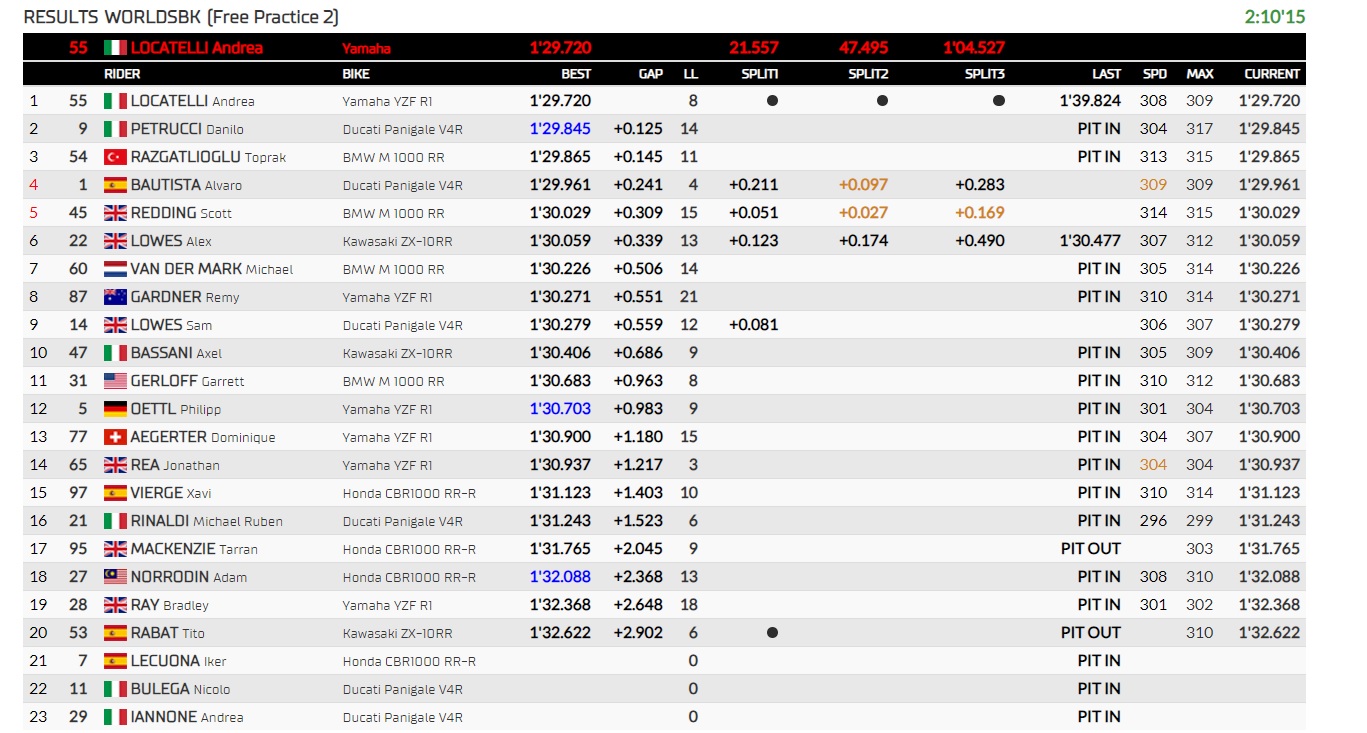The height and width of the screenshot is (733, 1367).
Task: Click the UK flag beside RAY Bradley
Action: tap(115, 605)
